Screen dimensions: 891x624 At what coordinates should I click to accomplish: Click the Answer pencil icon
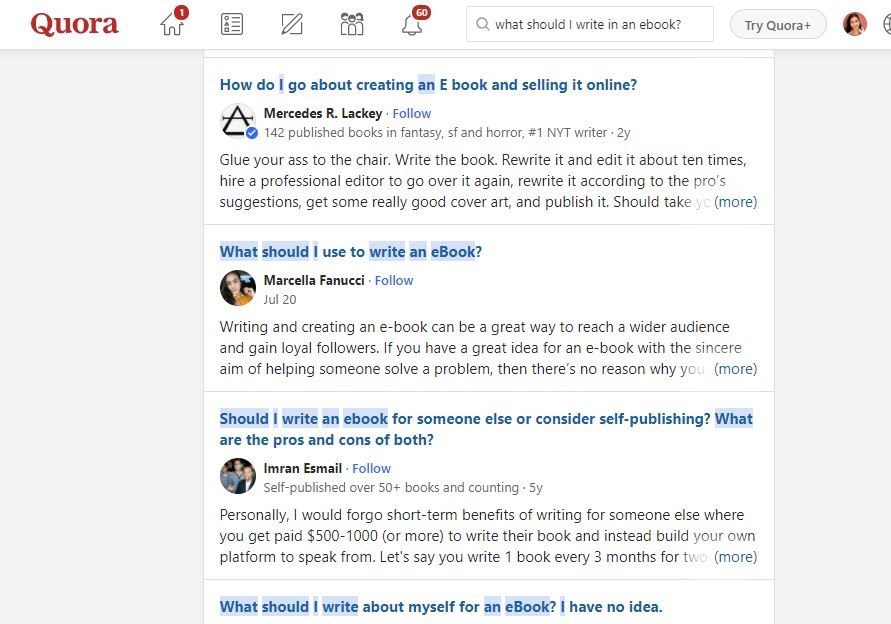click(292, 24)
